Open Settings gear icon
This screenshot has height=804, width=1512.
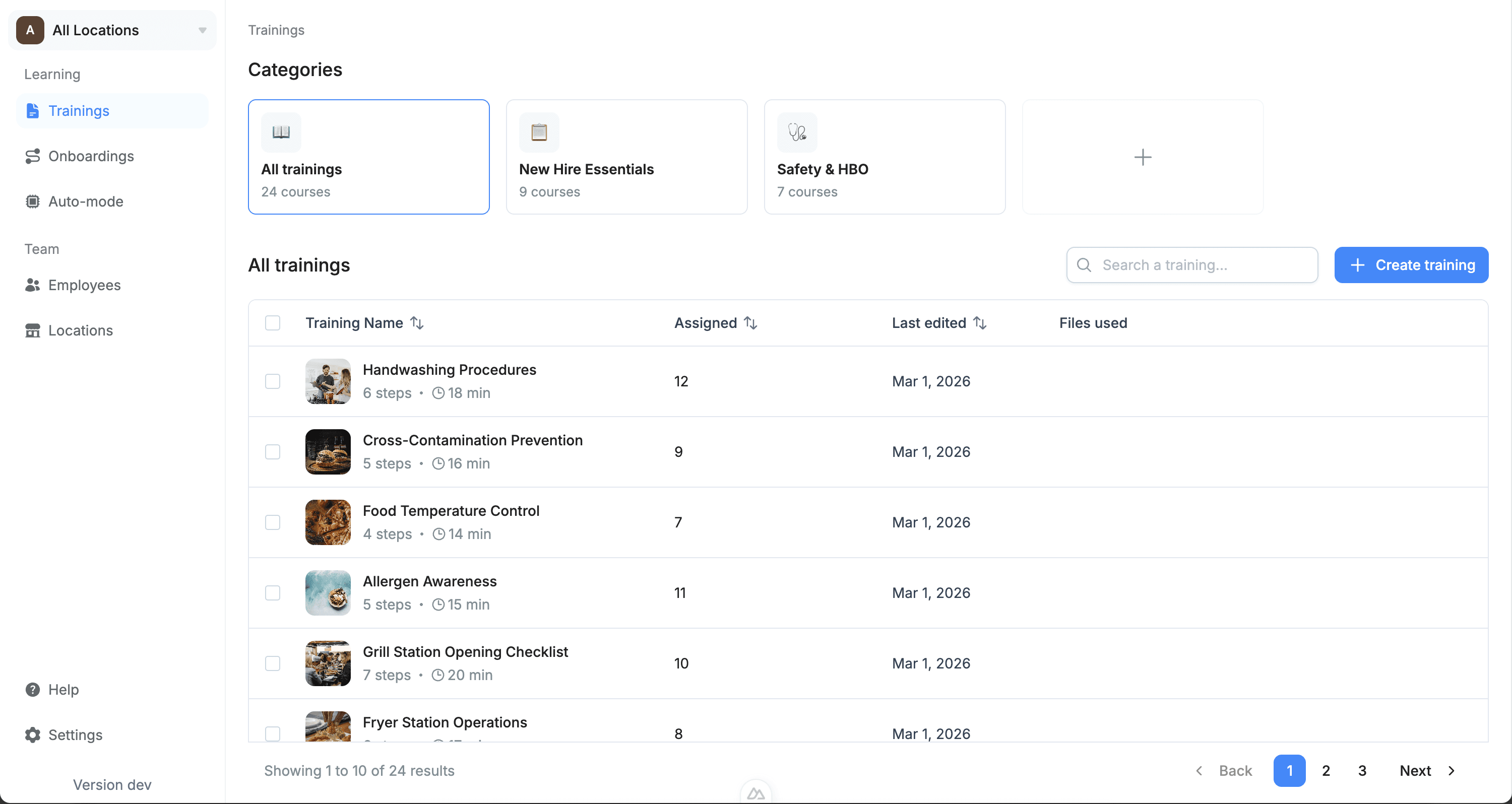click(33, 735)
